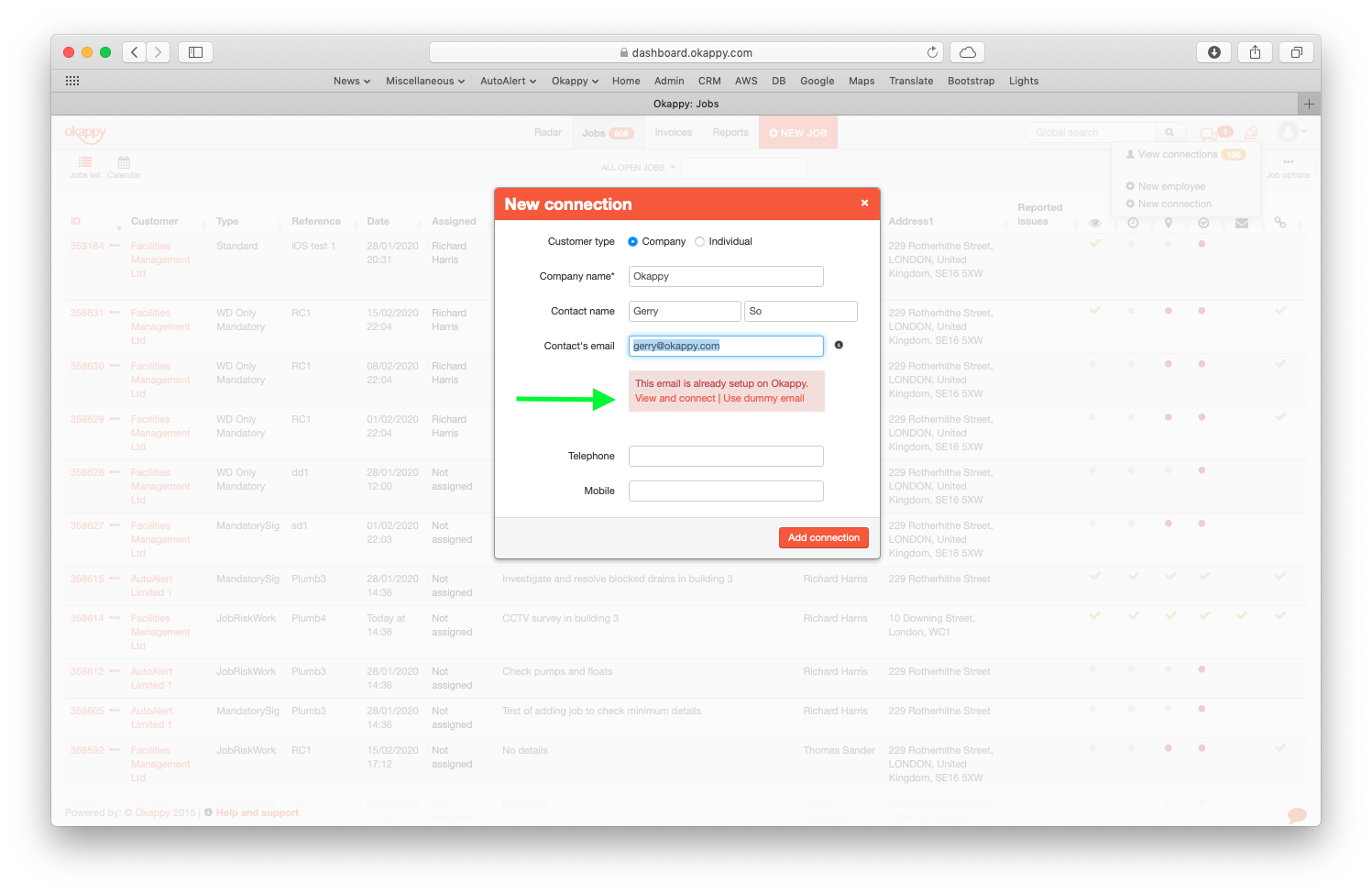Image resolution: width=1372 pixels, height=894 pixels.
Task: Click the Use dummy email link
Action: click(x=763, y=398)
